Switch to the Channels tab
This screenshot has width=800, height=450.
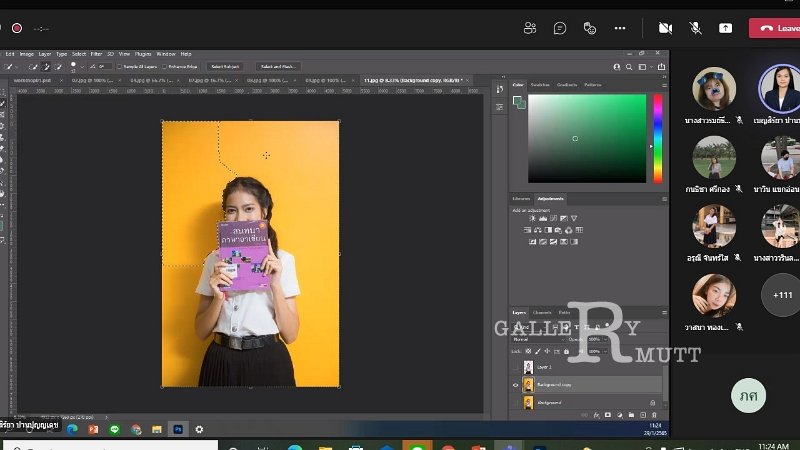[x=542, y=312]
